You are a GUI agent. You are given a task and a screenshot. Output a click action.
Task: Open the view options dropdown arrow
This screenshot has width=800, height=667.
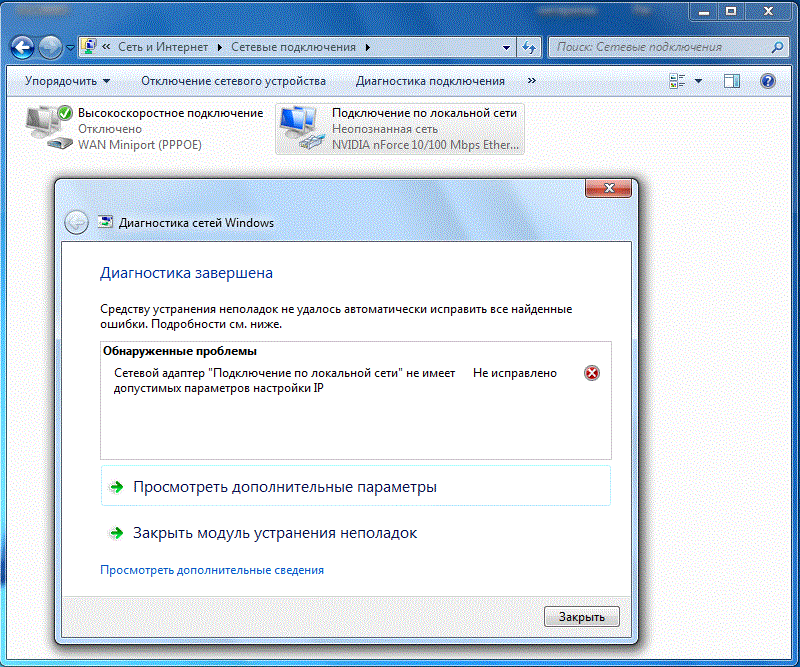click(698, 81)
